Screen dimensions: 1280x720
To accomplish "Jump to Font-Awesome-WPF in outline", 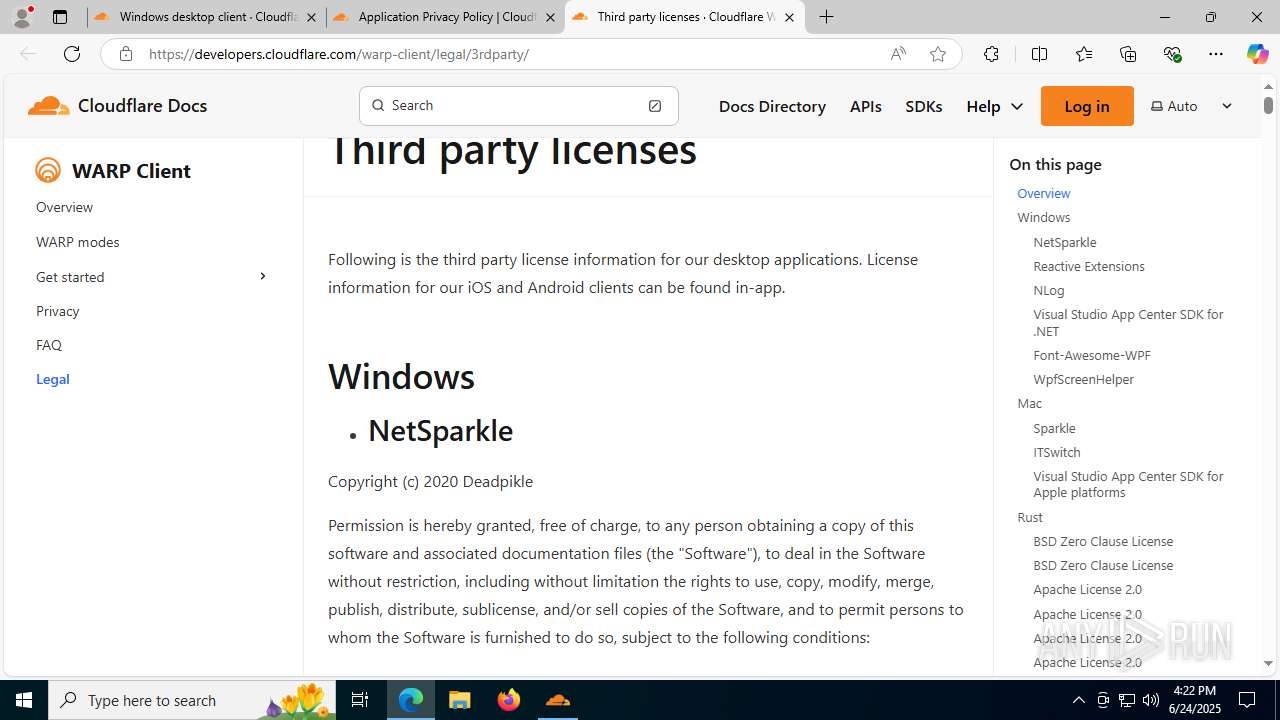I will point(1091,355).
